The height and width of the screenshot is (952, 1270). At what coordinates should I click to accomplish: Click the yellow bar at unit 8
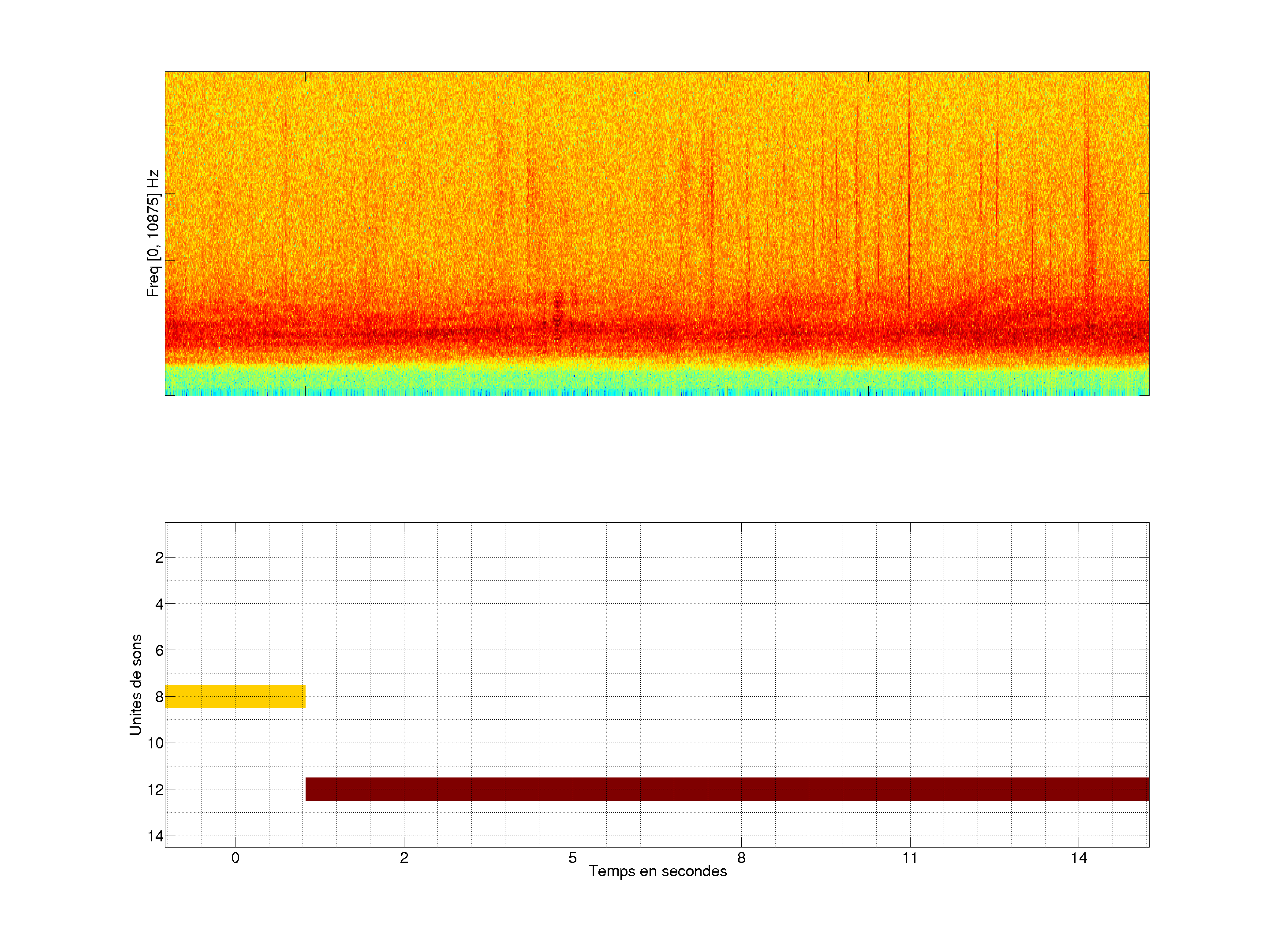(x=235, y=696)
